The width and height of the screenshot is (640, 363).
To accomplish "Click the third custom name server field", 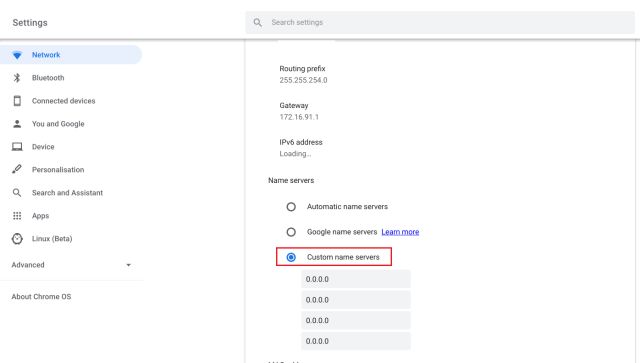I will point(356,321).
